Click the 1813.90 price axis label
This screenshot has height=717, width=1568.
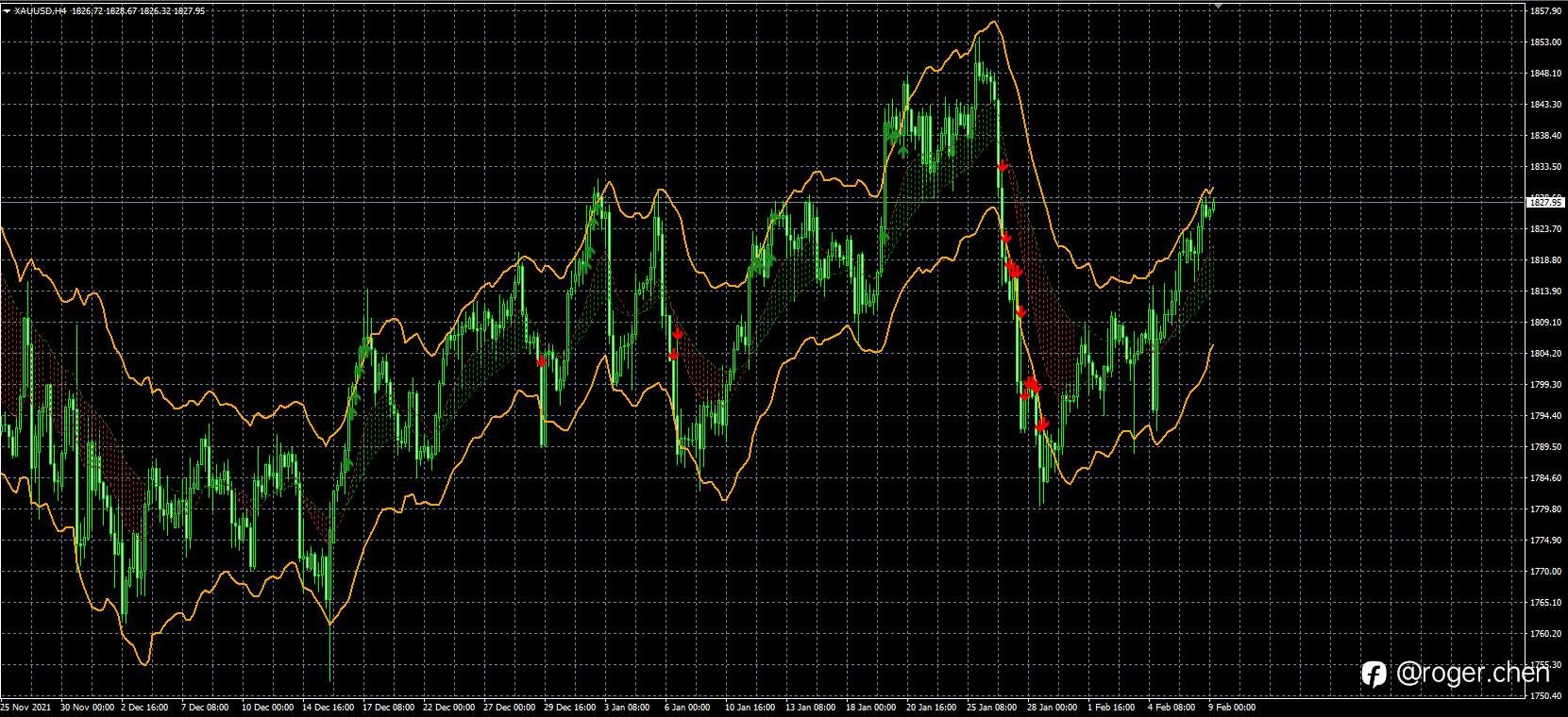point(1544,292)
